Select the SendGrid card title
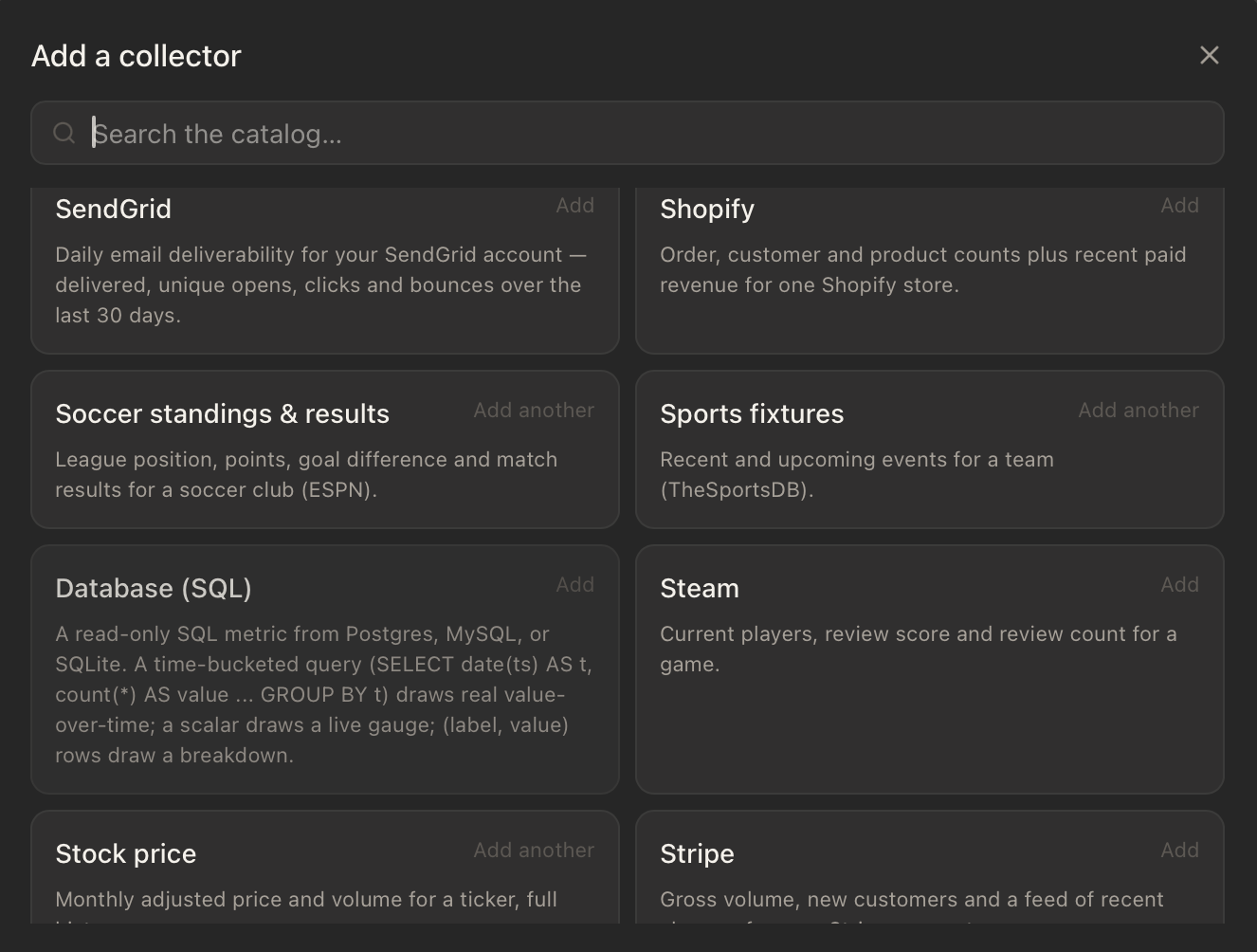The width and height of the screenshot is (1257, 952). [x=113, y=209]
